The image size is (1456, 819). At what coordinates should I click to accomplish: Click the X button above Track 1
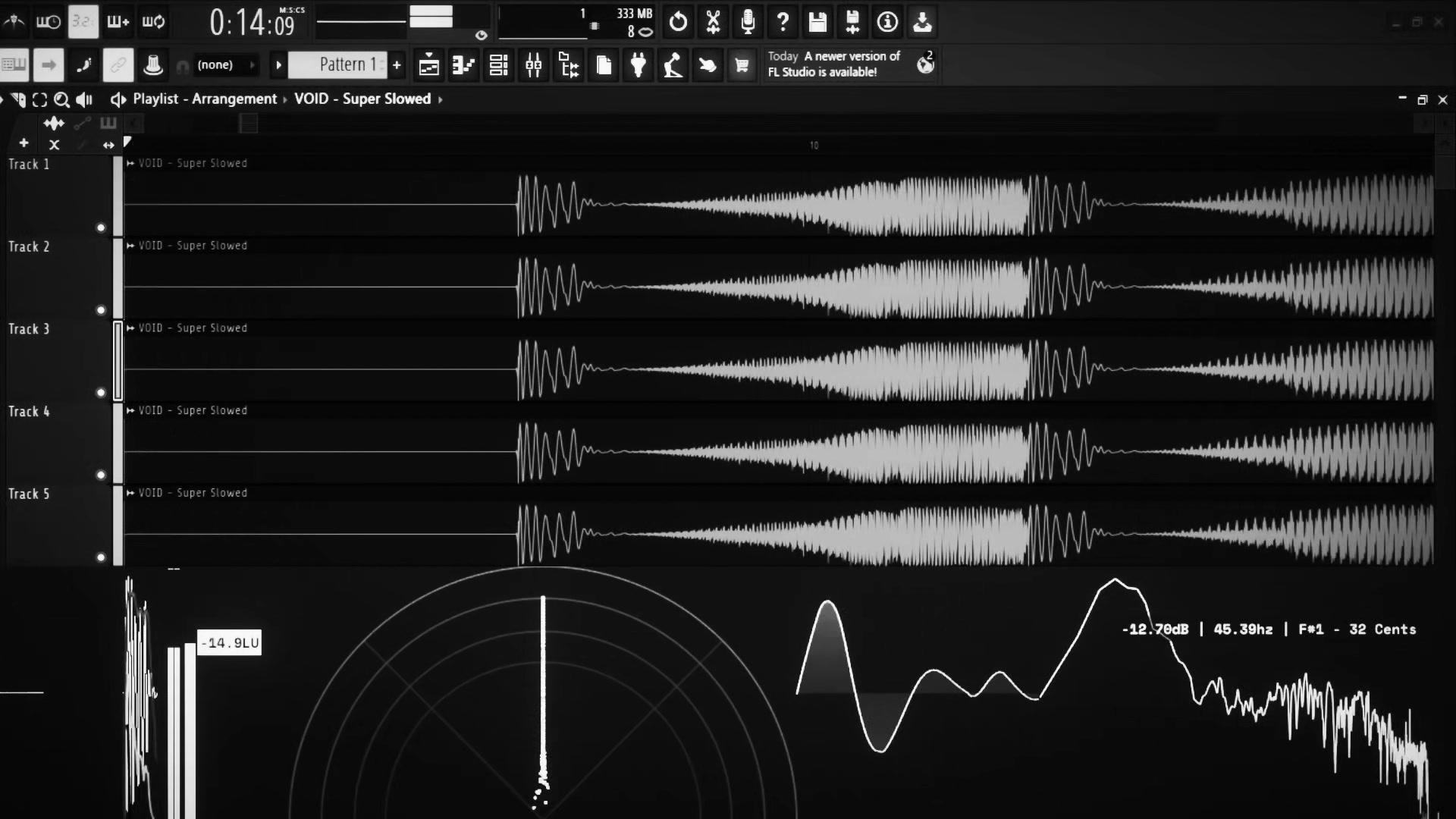point(54,144)
